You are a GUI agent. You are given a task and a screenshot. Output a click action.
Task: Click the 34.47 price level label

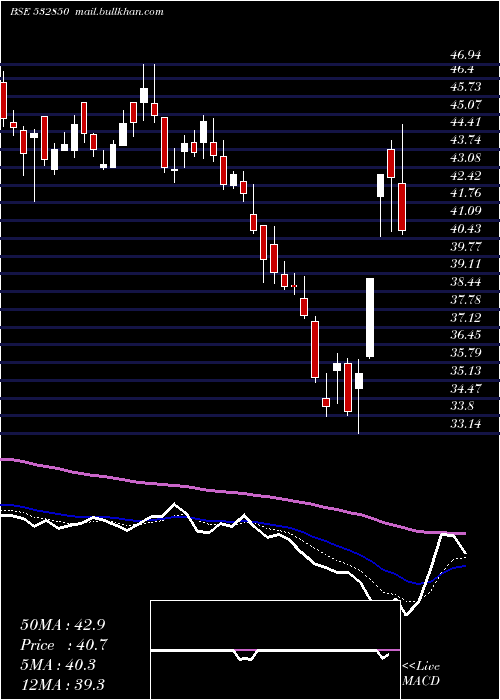coord(466,388)
